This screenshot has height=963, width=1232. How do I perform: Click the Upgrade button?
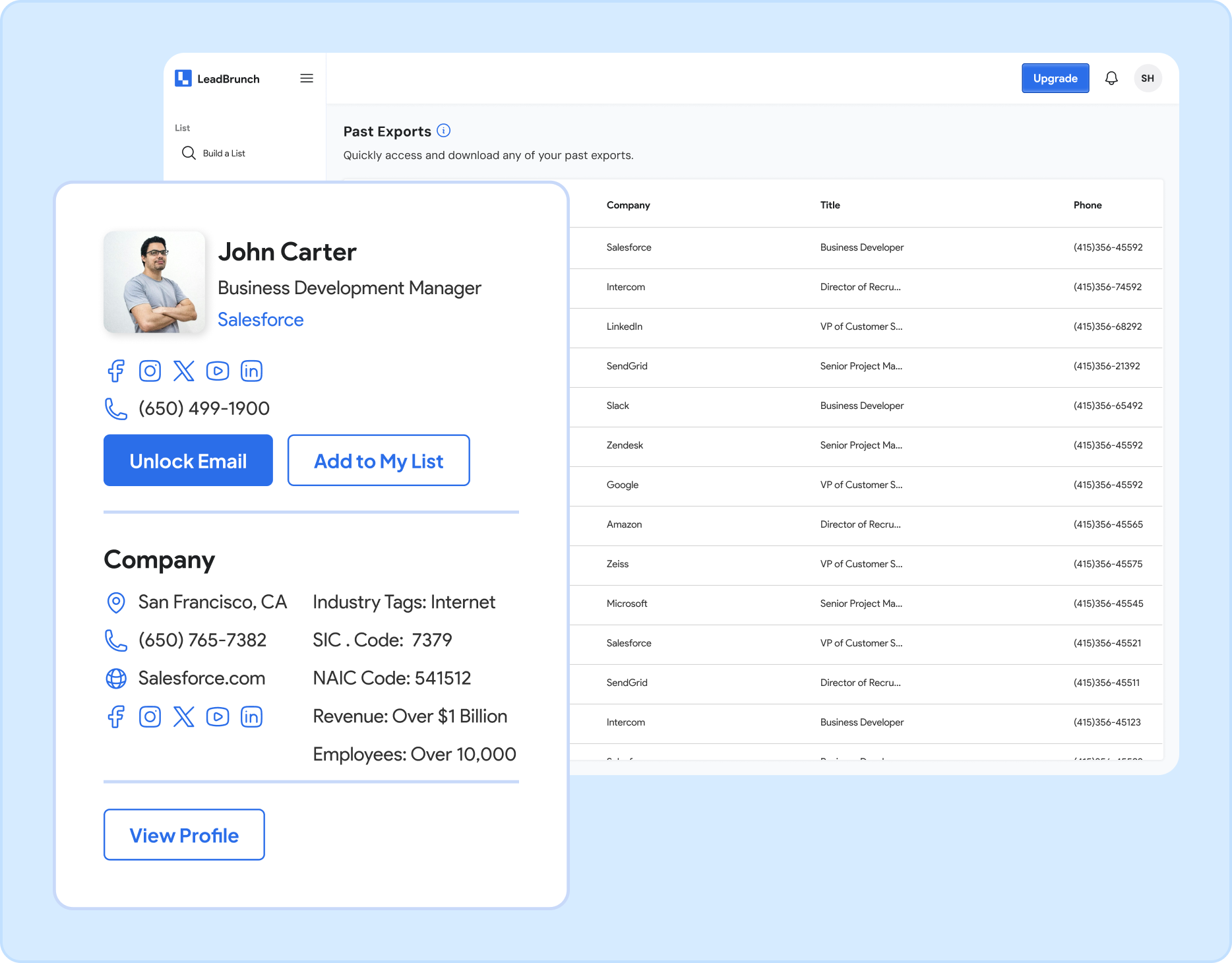pos(1055,78)
